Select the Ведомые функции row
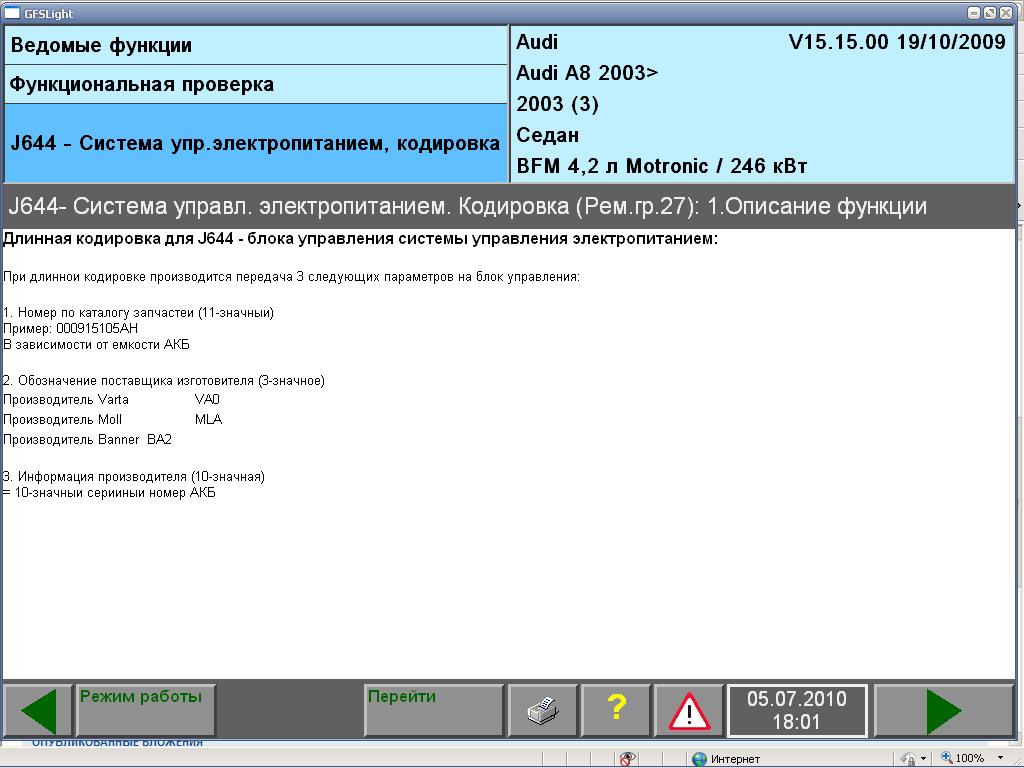This screenshot has width=1024, height=768. click(256, 46)
